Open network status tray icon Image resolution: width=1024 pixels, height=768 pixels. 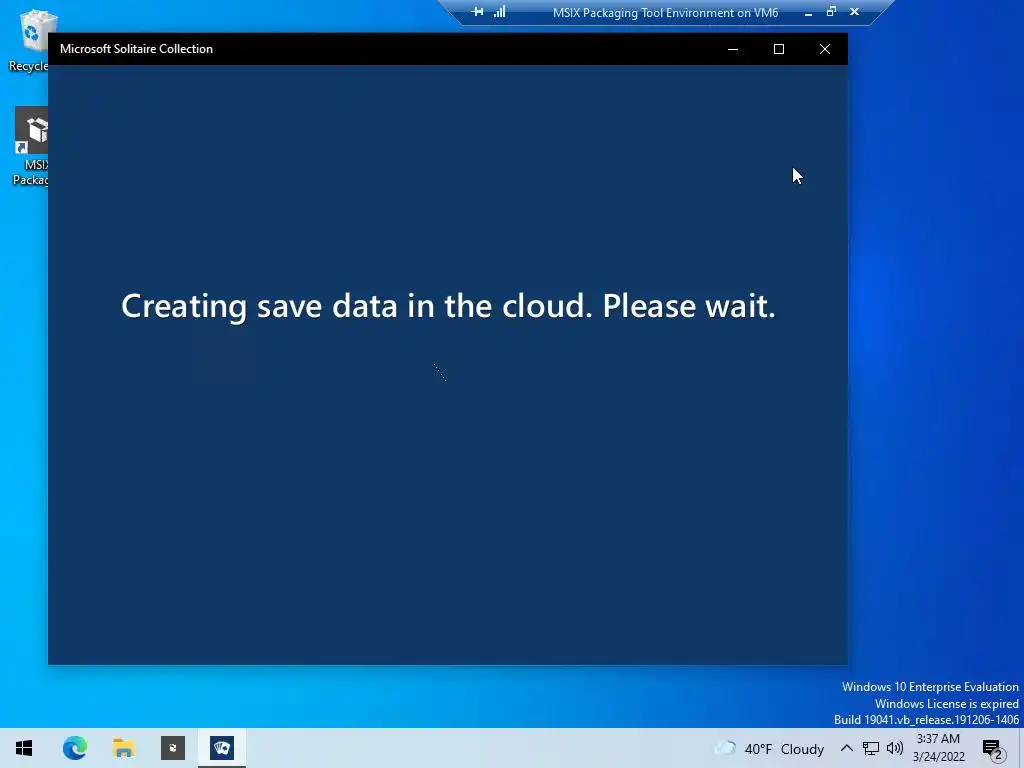click(871, 748)
